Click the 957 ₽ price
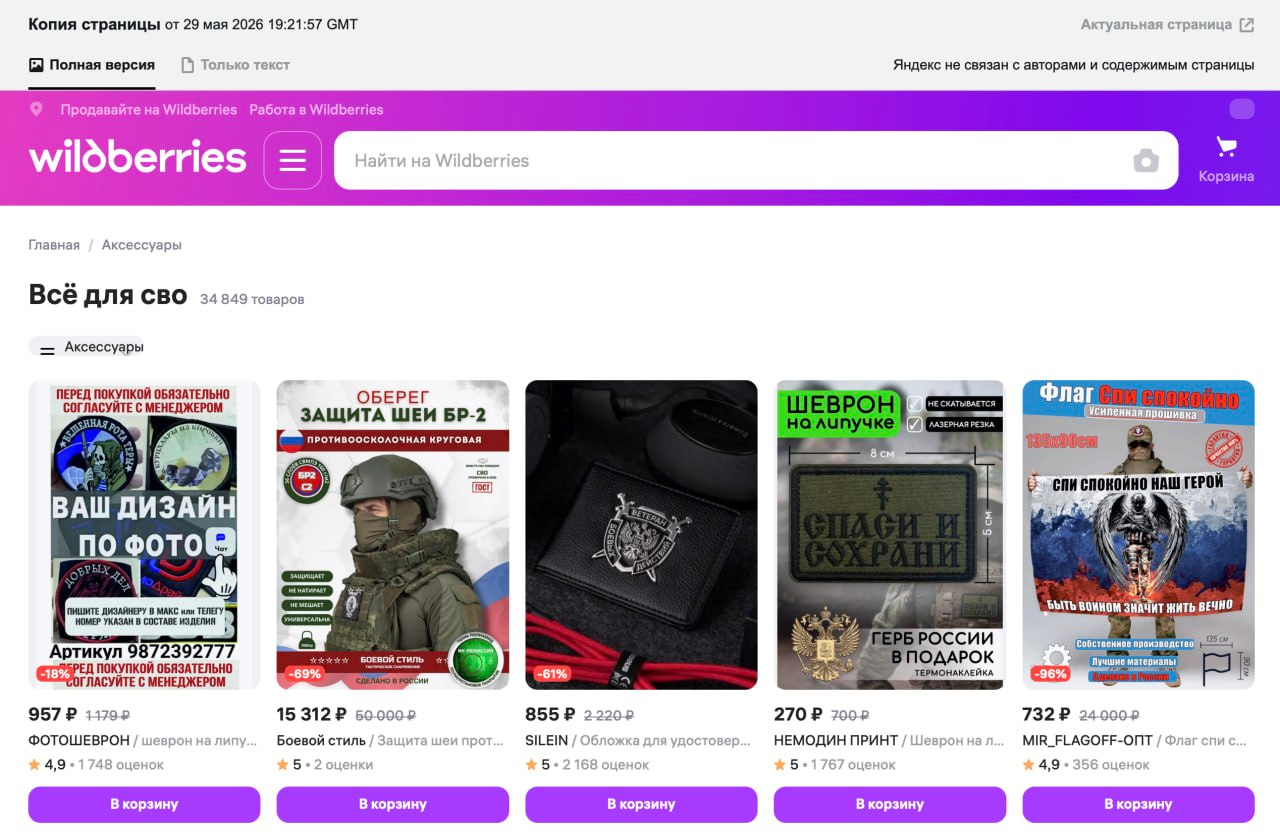1280x836 pixels. click(x=53, y=714)
